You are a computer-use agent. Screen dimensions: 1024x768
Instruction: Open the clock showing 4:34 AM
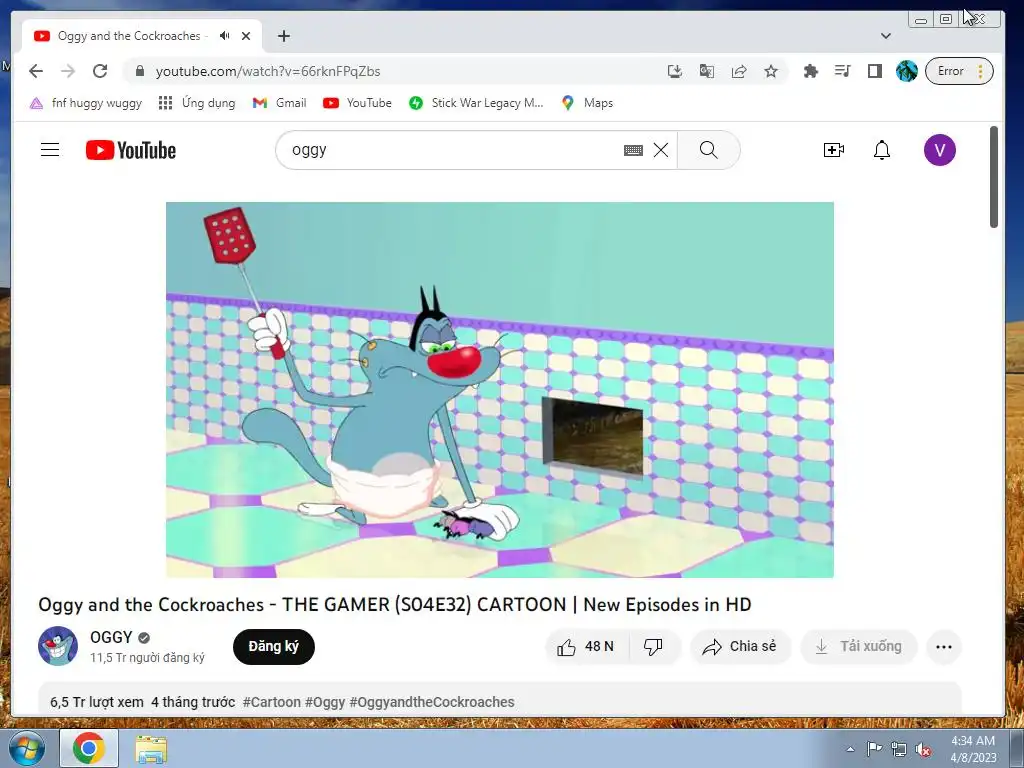tap(973, 749)
